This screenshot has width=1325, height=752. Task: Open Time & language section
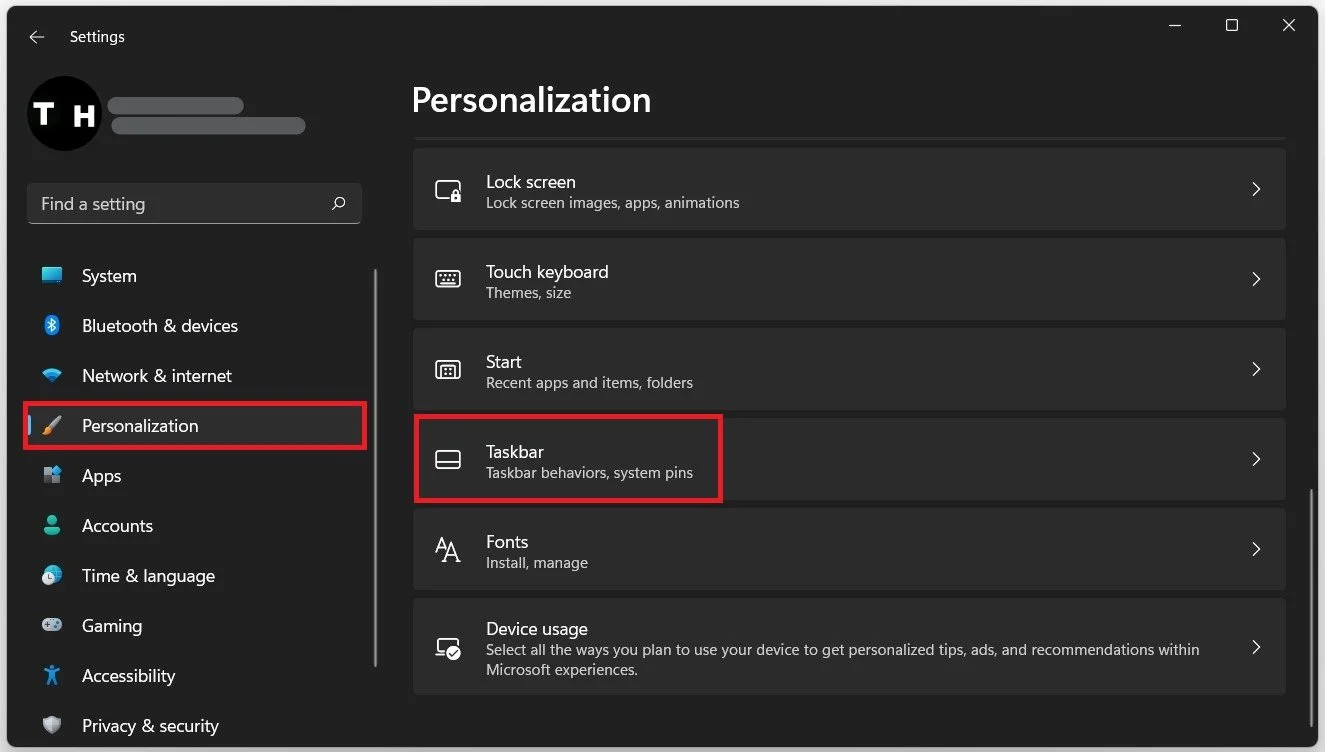pyautogui.click(x=195, y=576)
